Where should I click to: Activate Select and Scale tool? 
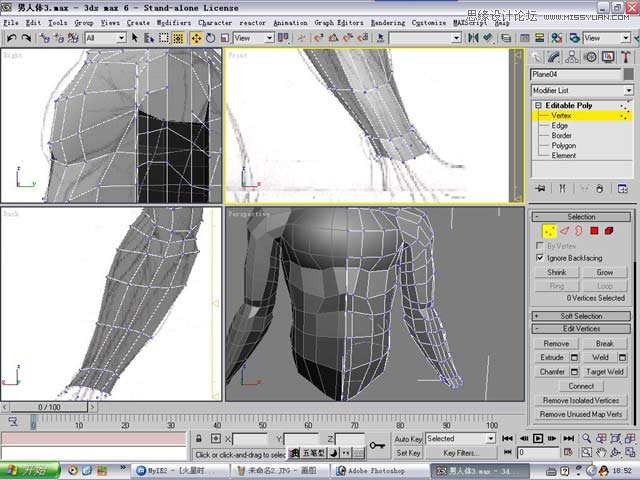coord(224,38)
